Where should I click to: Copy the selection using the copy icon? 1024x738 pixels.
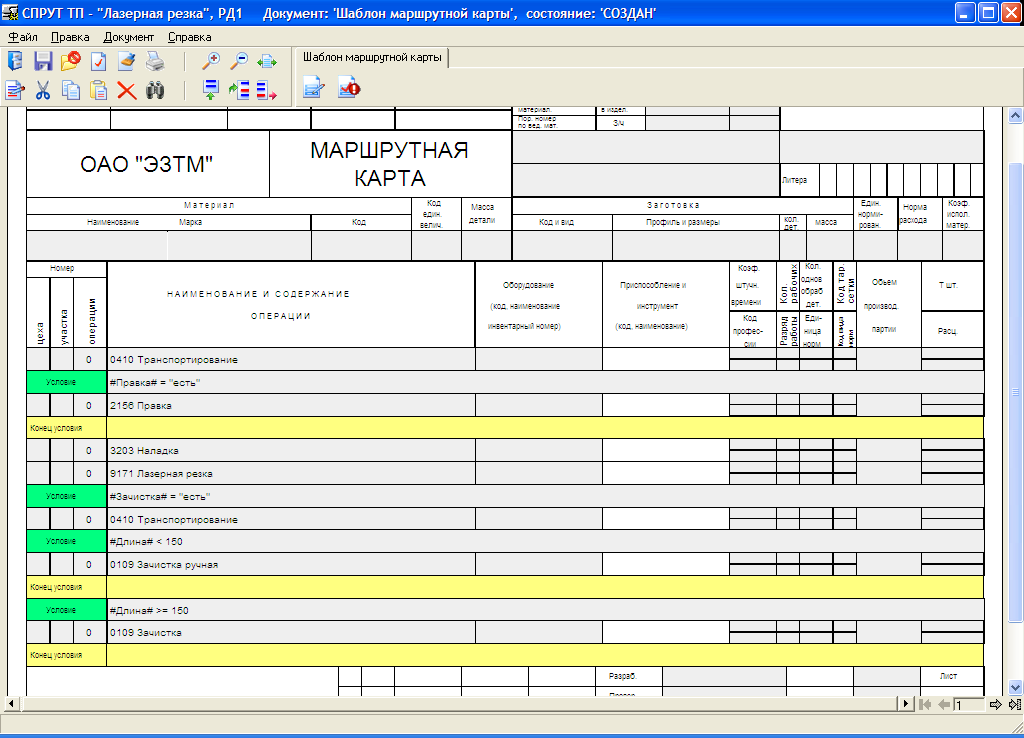point(71,90)
